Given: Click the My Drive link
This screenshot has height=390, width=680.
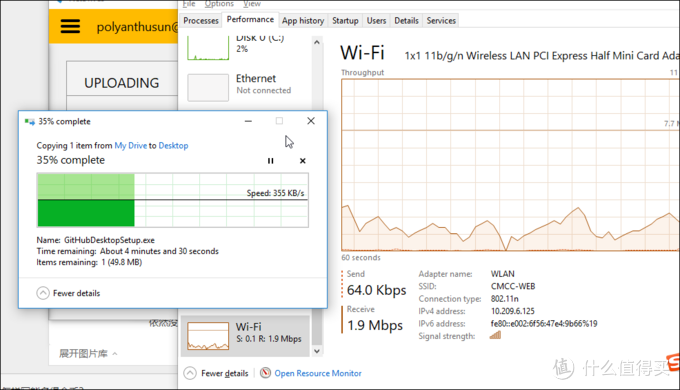Looking at the screenshot, I should [131, 146].
